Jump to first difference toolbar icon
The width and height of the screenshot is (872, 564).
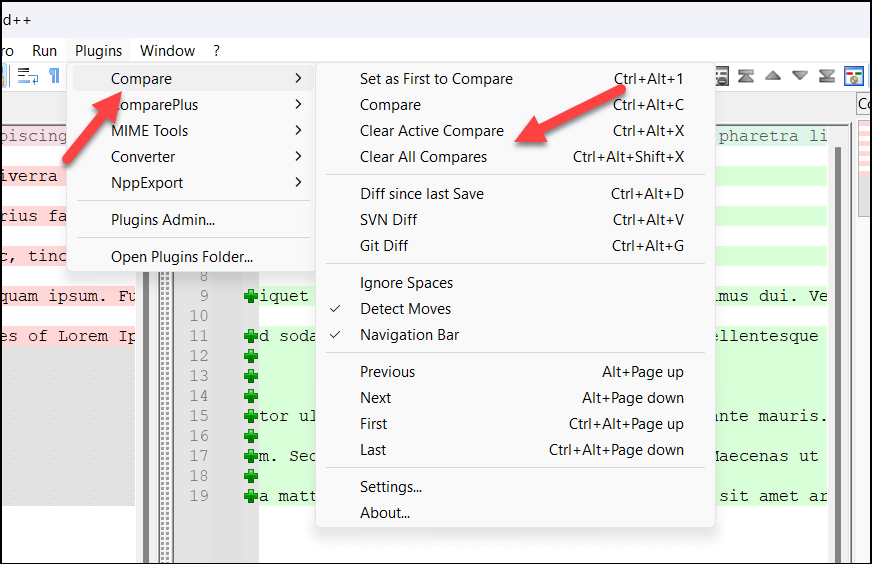[746, 76]
